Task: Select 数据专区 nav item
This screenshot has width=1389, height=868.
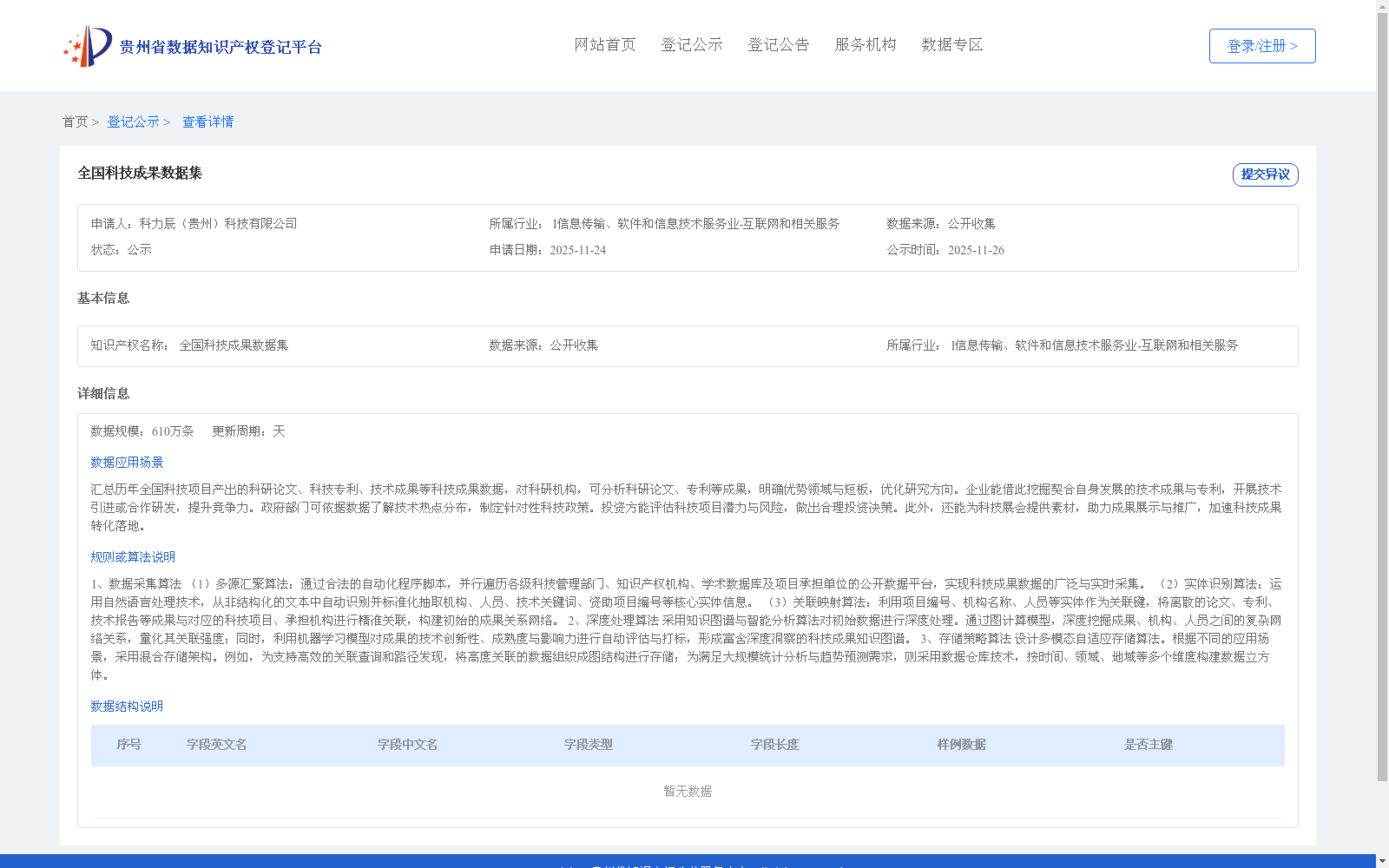Action: [952, 44]
